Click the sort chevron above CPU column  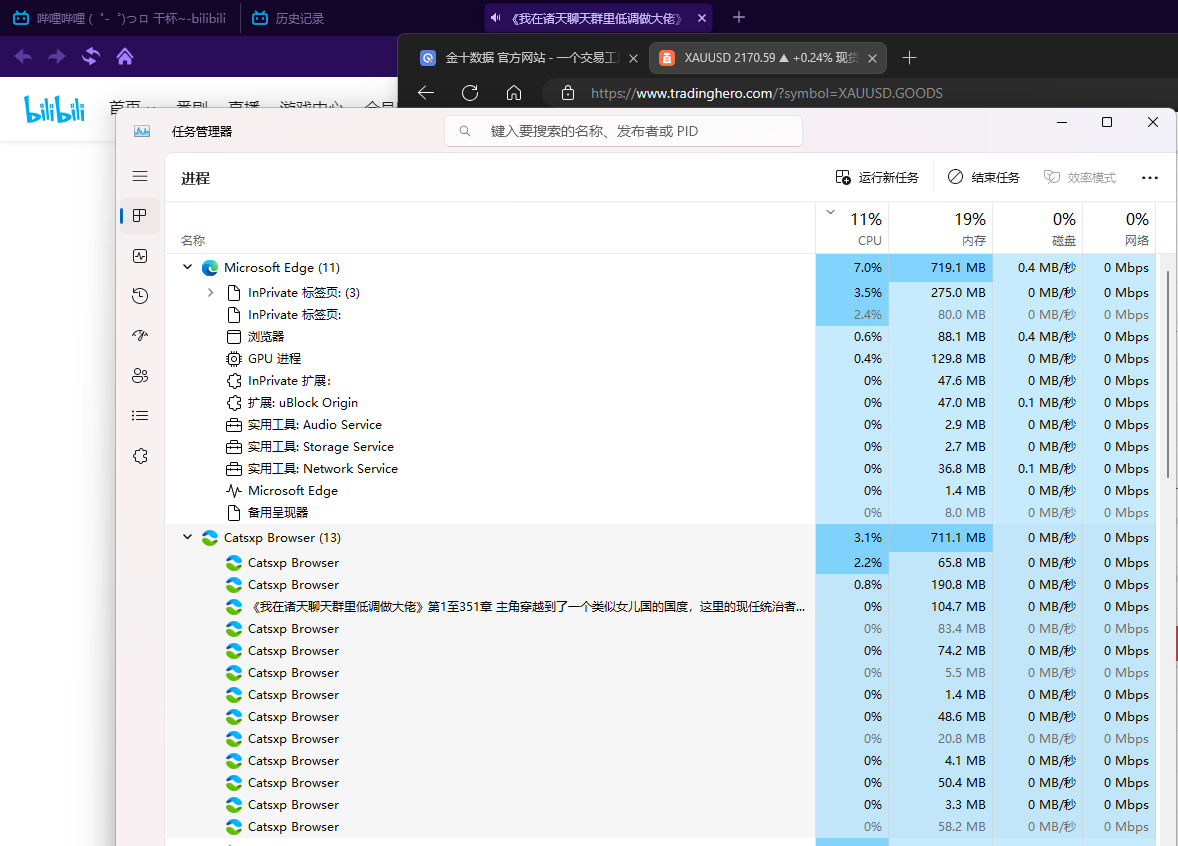pos(830,212)
